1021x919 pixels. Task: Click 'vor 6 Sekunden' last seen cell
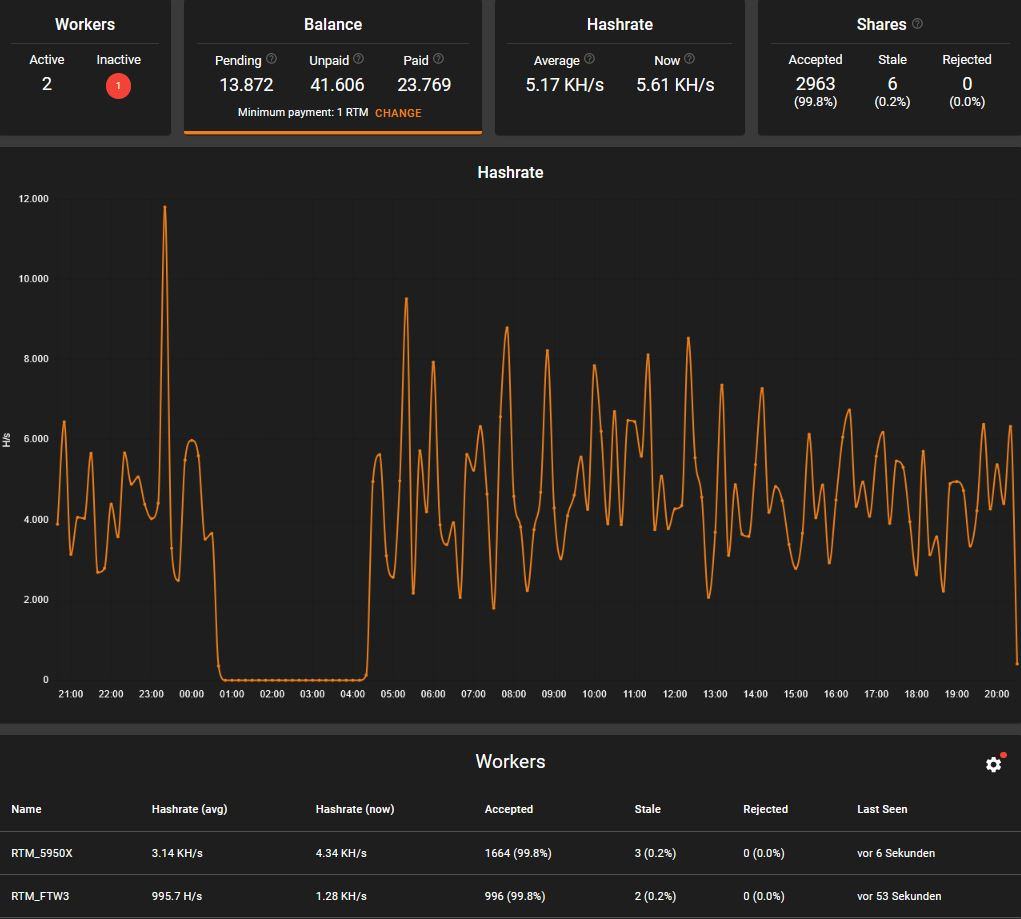(x=896, y=853)
